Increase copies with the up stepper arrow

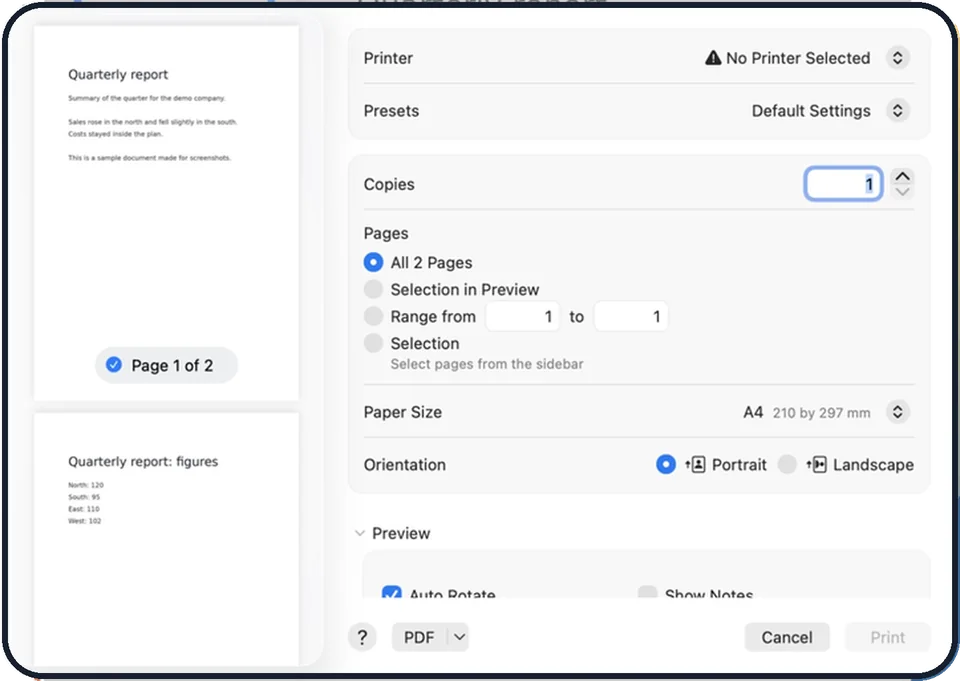point(902,176)
